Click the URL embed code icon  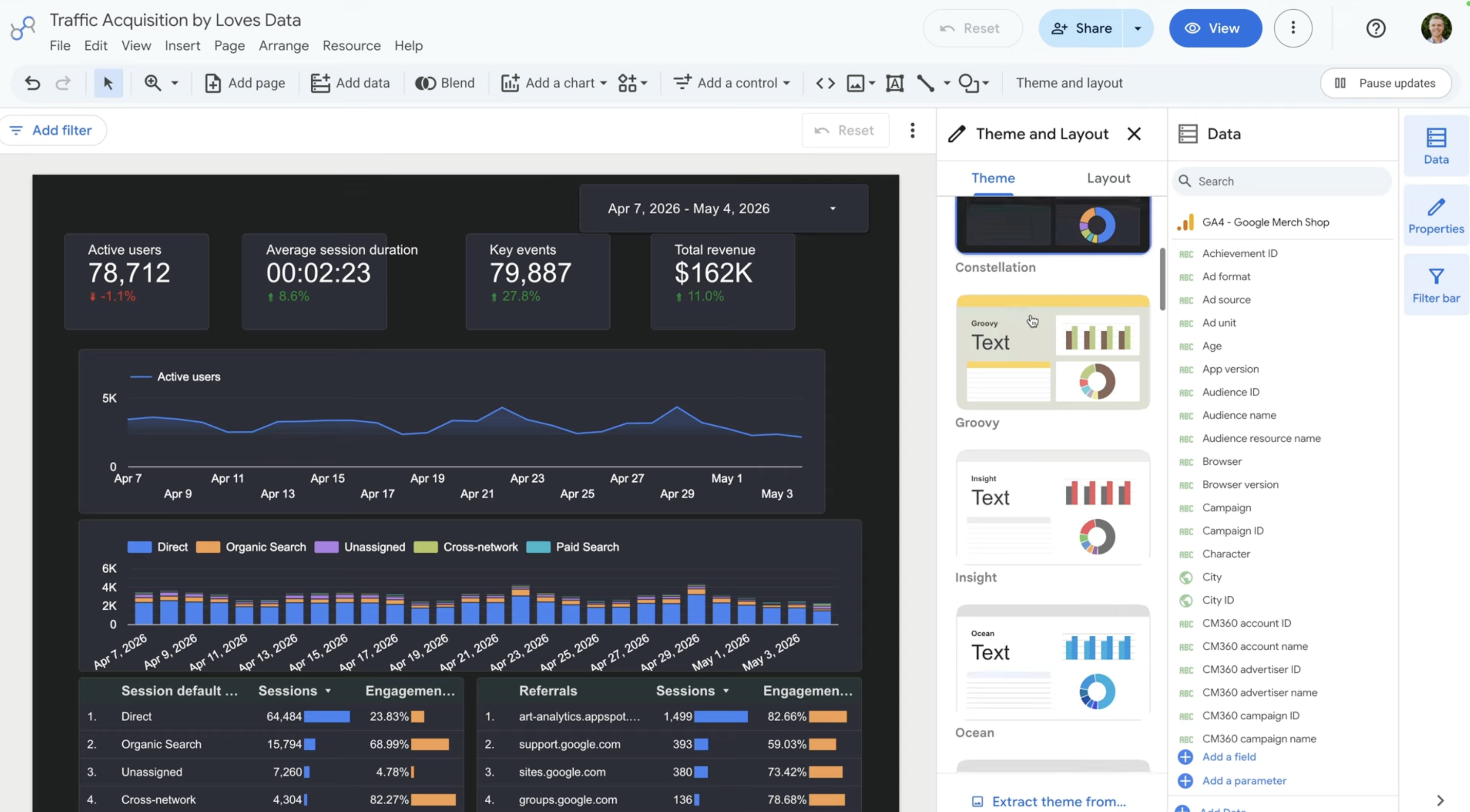tap(825, 83)
